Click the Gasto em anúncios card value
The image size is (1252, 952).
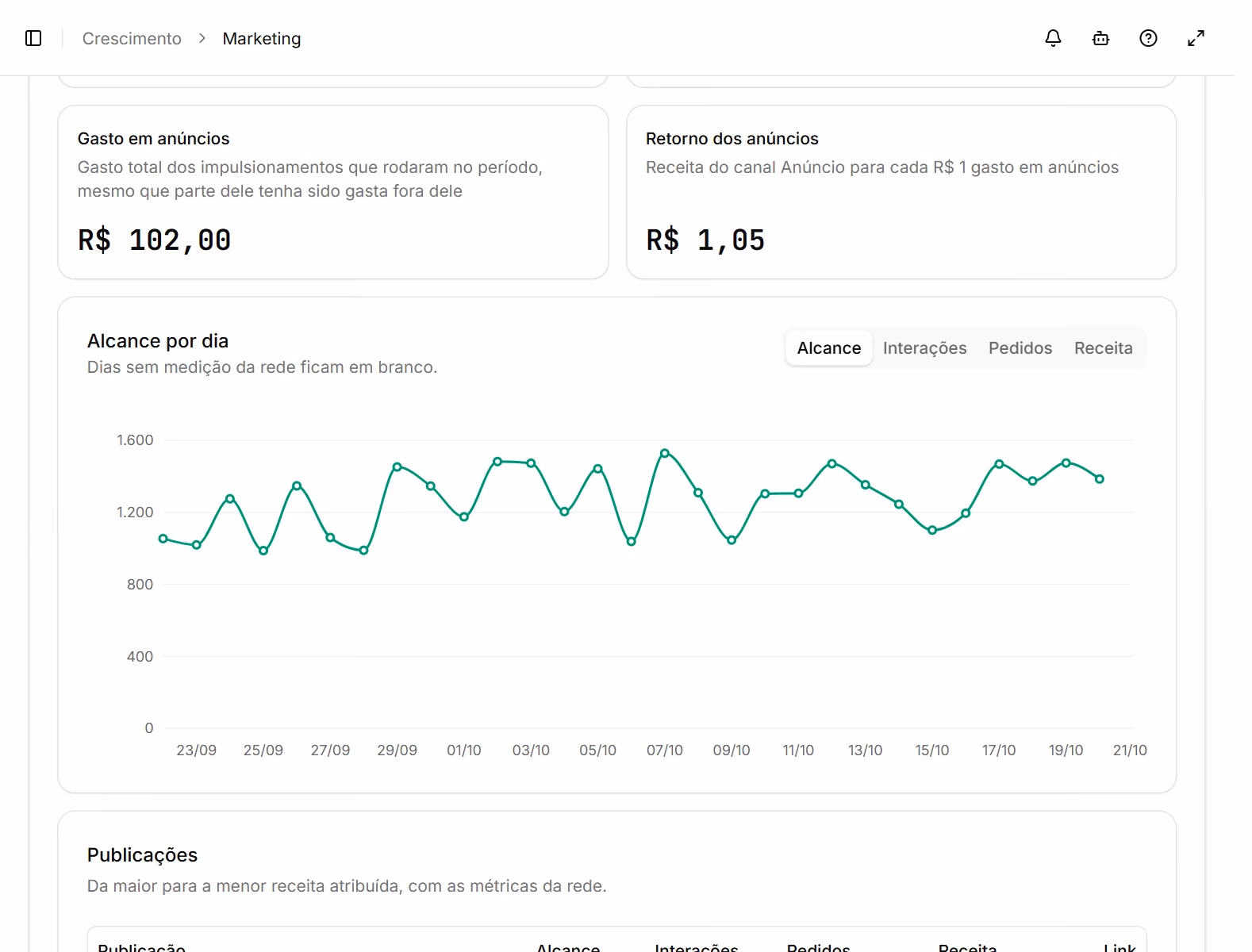155,240
